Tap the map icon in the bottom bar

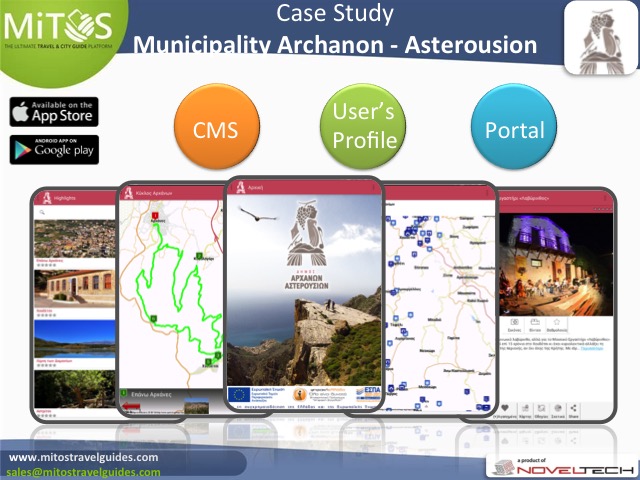coord(525,410)
